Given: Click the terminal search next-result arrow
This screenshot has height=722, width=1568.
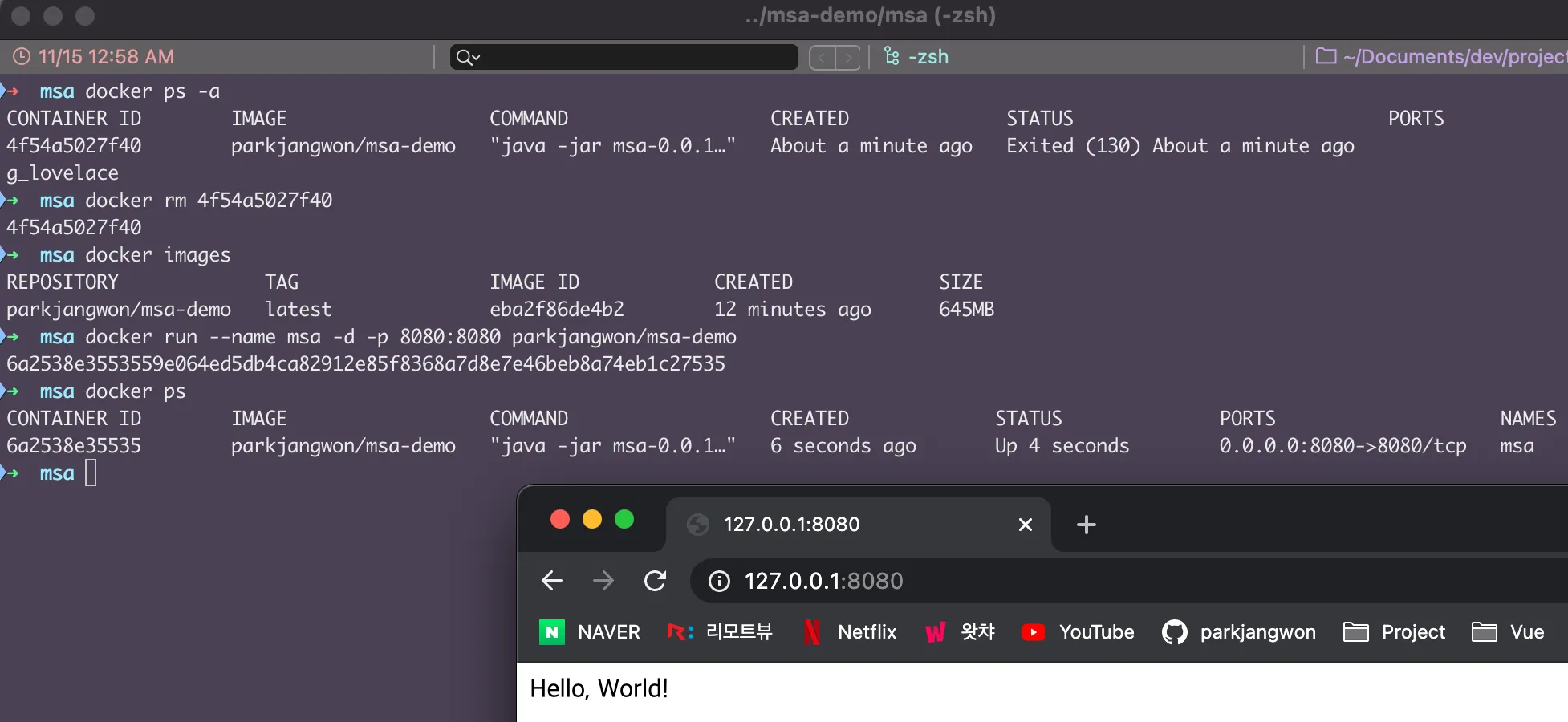Looking at the screenshot, I should tap(848, 57).
